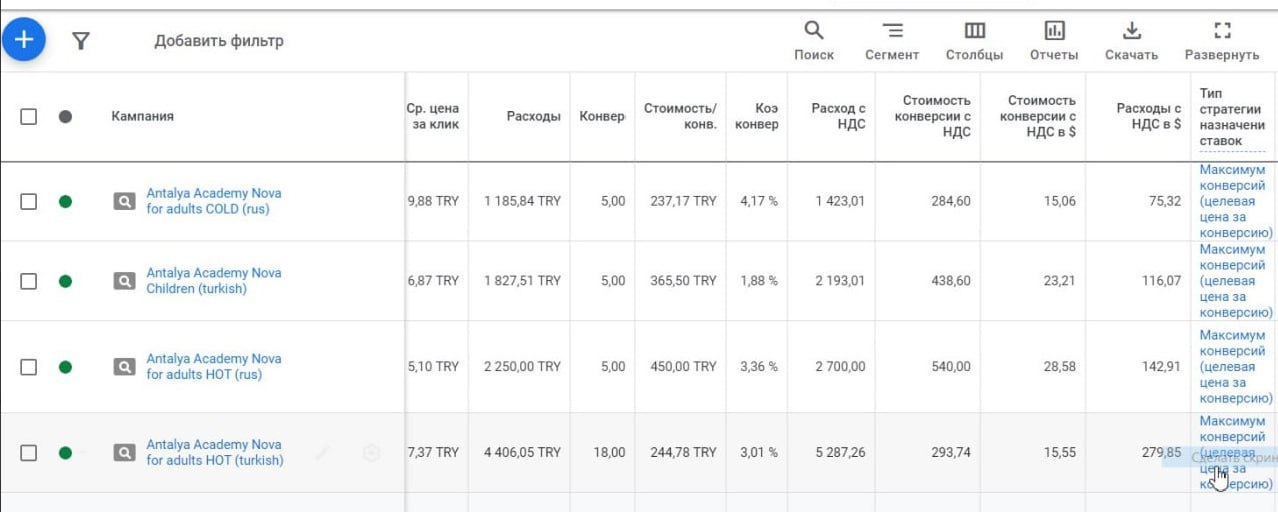
Task: Open bid strategy link for HOT (rus) row
Action: pos(1233,367)
